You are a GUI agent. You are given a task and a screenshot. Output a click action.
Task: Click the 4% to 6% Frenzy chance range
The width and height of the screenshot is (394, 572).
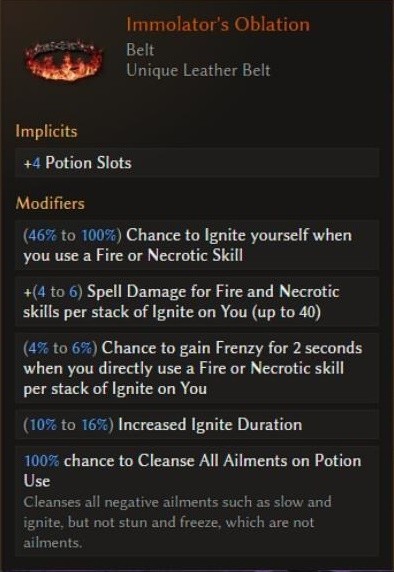point(60,348)
